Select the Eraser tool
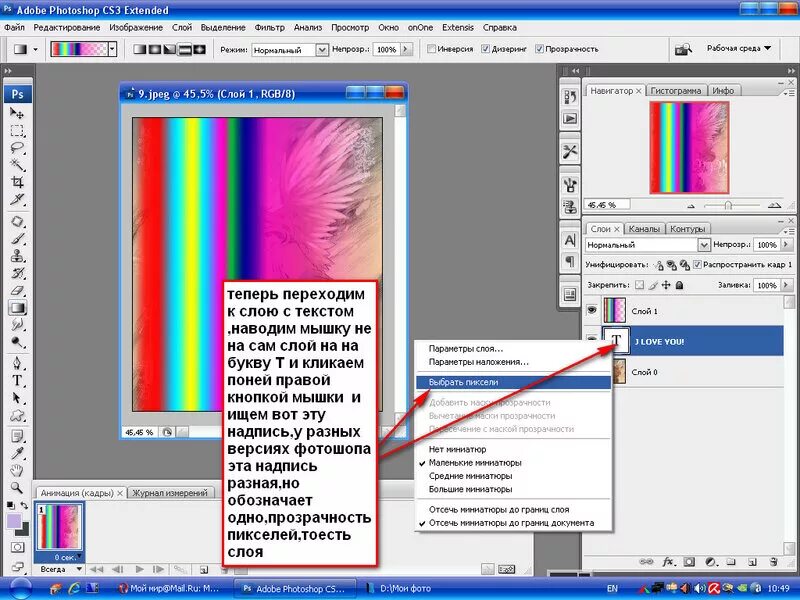800x600 pixels. click(17, 290)
